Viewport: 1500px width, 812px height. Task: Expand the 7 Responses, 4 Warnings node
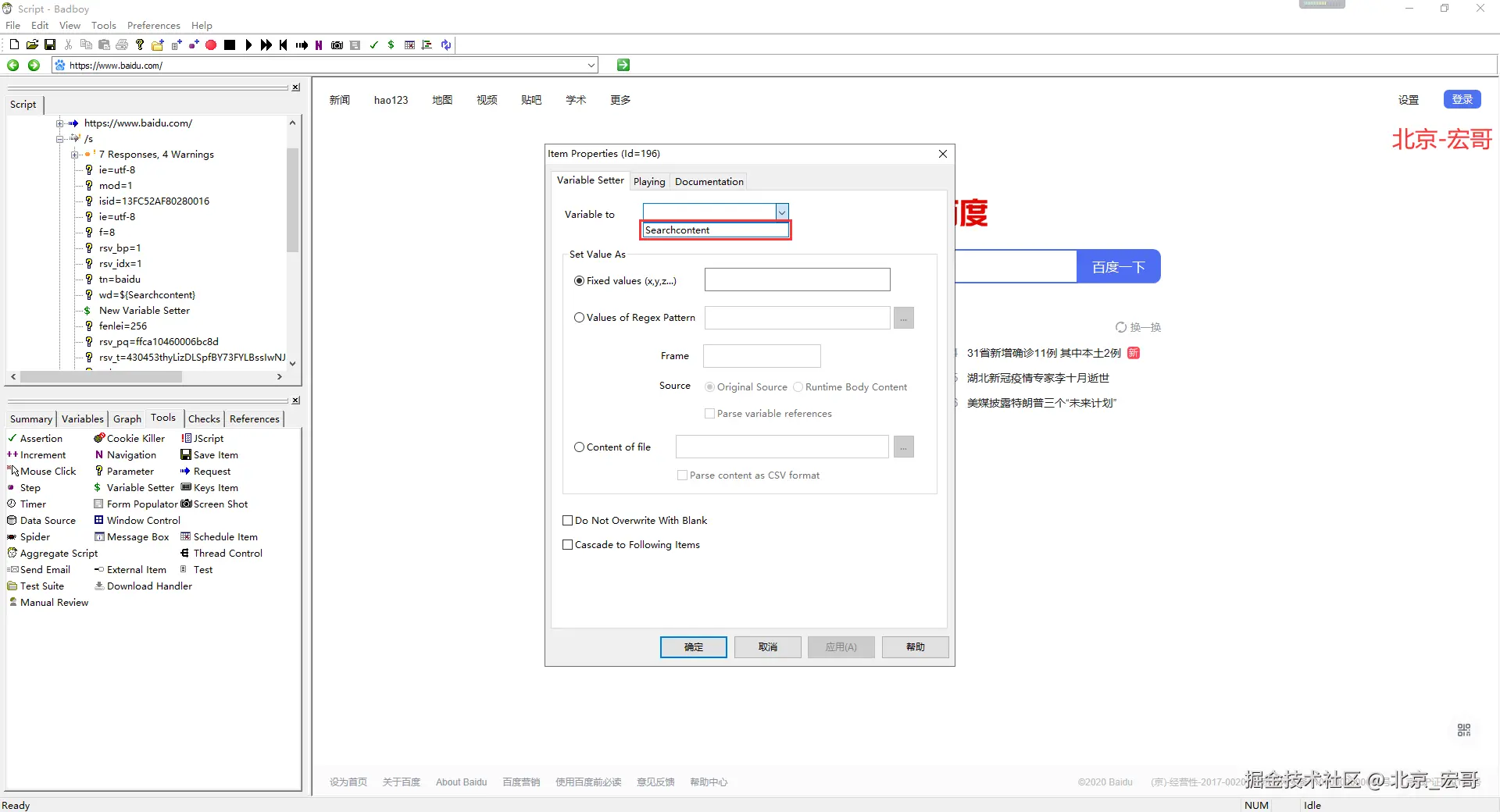click(x=75, y=155)
